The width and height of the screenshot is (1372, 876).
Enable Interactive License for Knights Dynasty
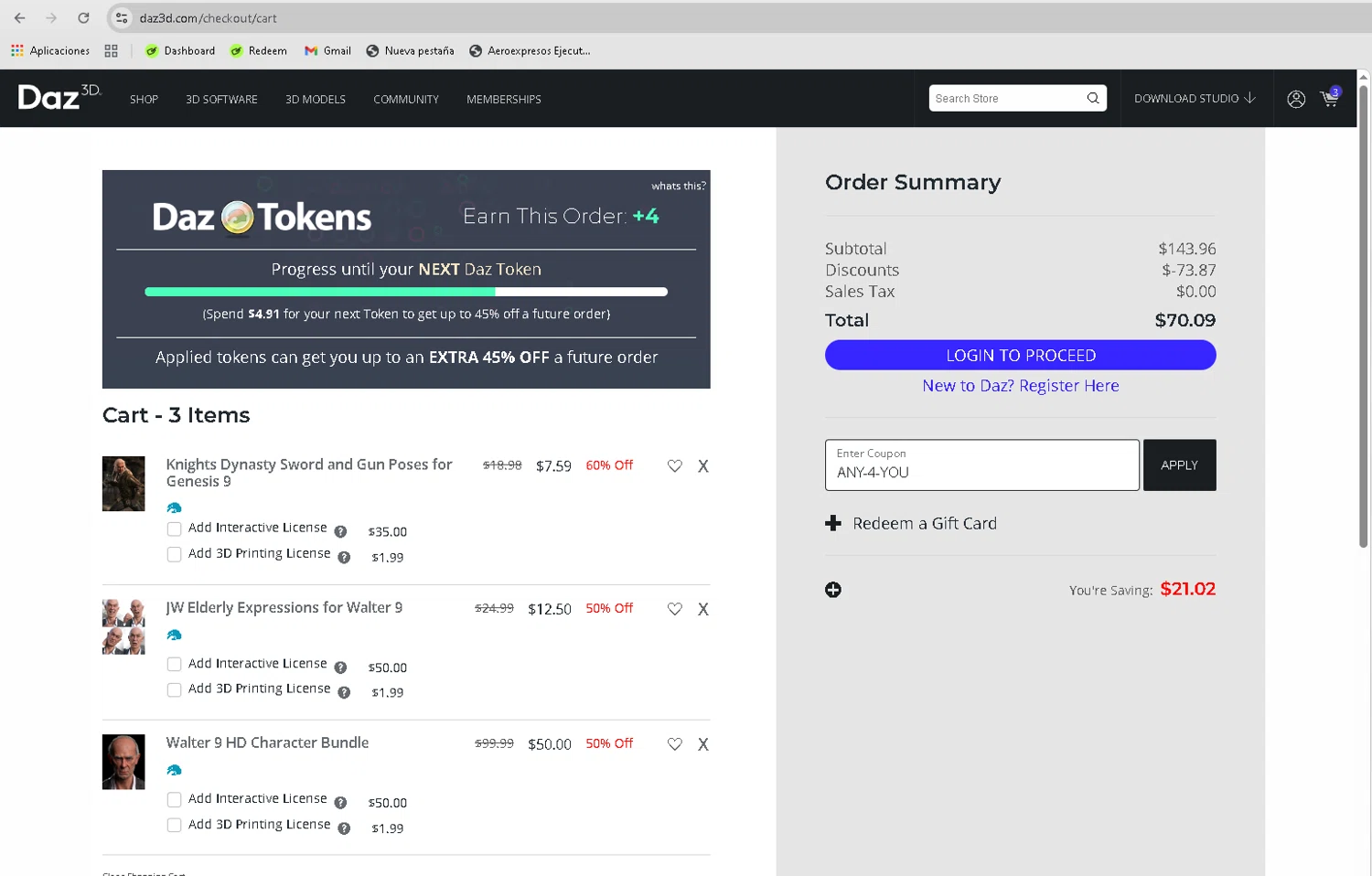click(174, 529)
